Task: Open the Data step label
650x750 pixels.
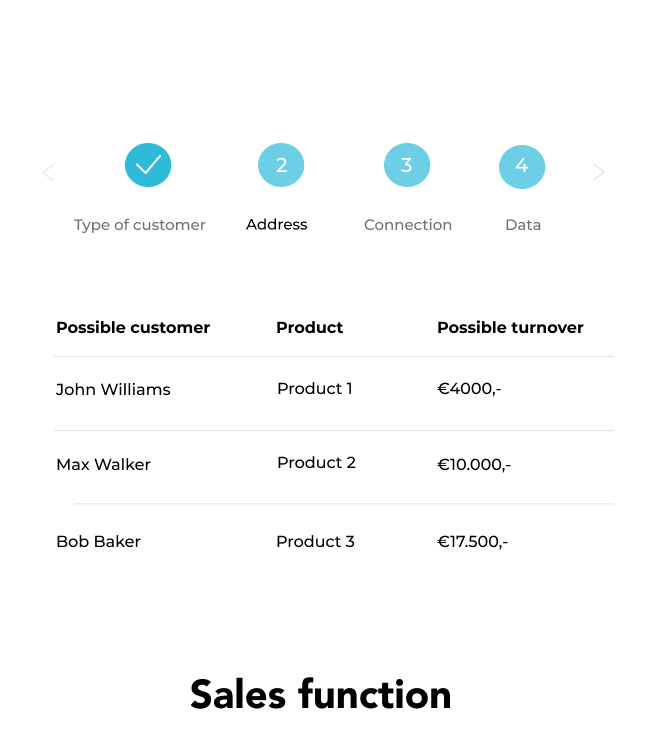Action: pyautogui.click(x=523, y=225)
